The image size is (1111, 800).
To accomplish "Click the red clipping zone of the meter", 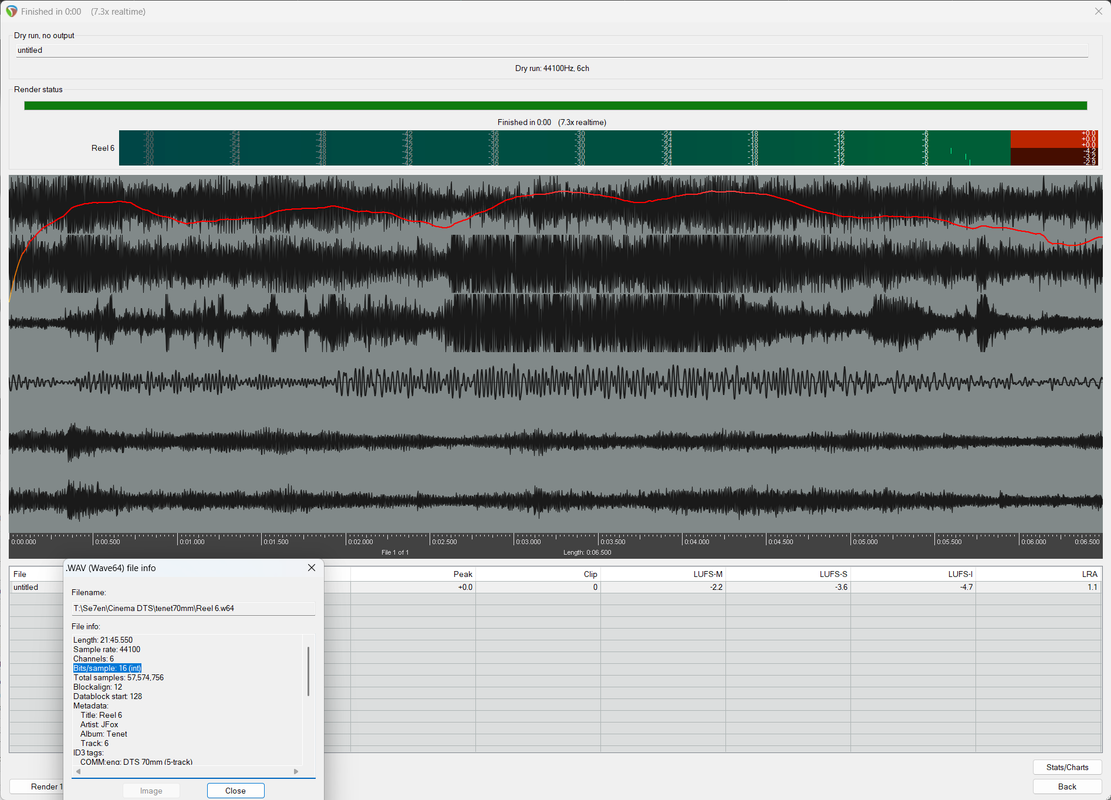I will click(1055, 148).
